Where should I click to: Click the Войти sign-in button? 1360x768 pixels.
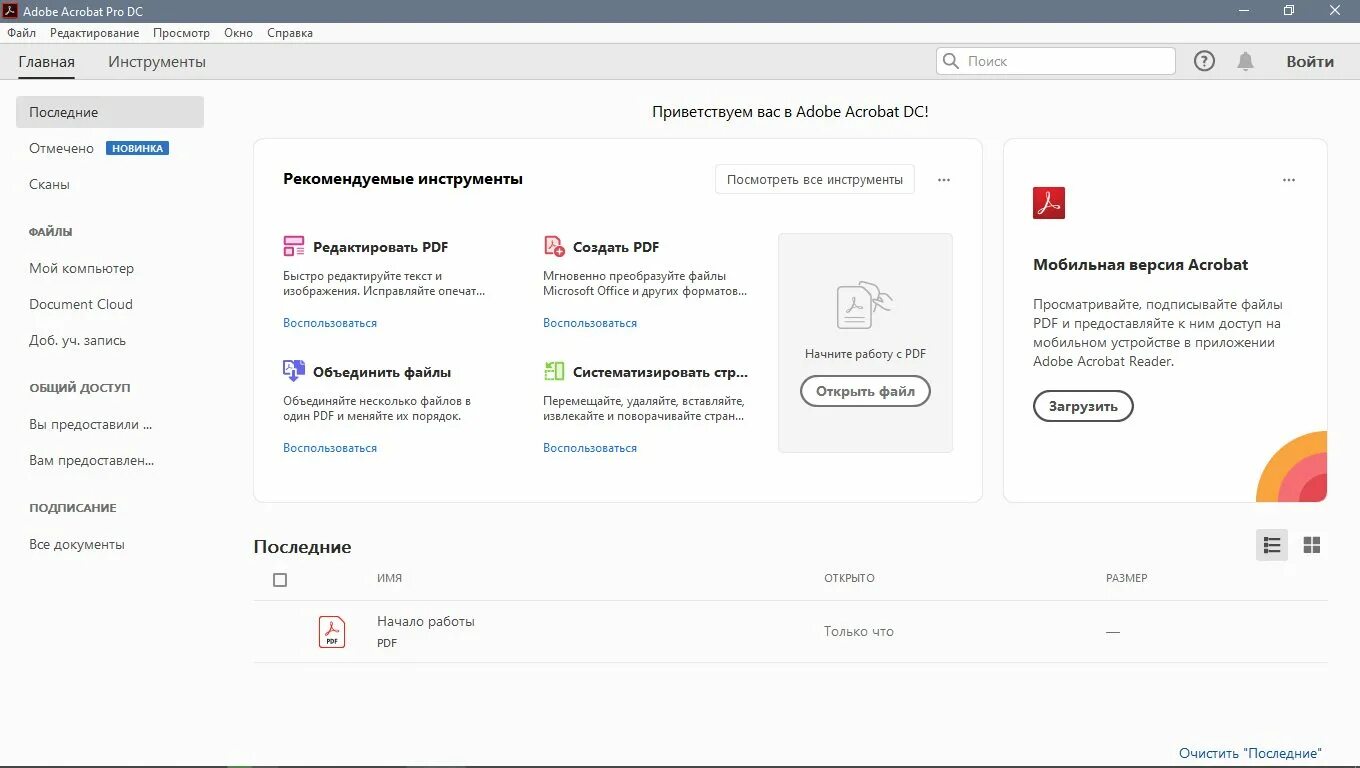click(1310, 61)
